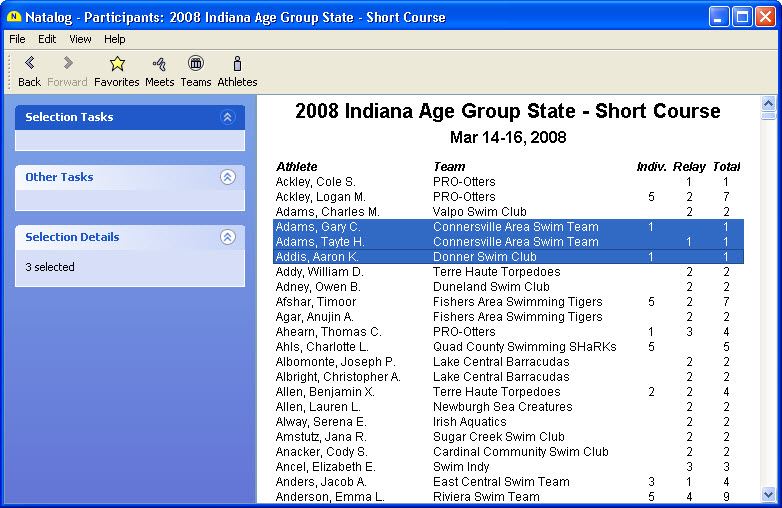Open the Athletes toolbar icon
Viewport: 782px width, 508px height.
237,64
